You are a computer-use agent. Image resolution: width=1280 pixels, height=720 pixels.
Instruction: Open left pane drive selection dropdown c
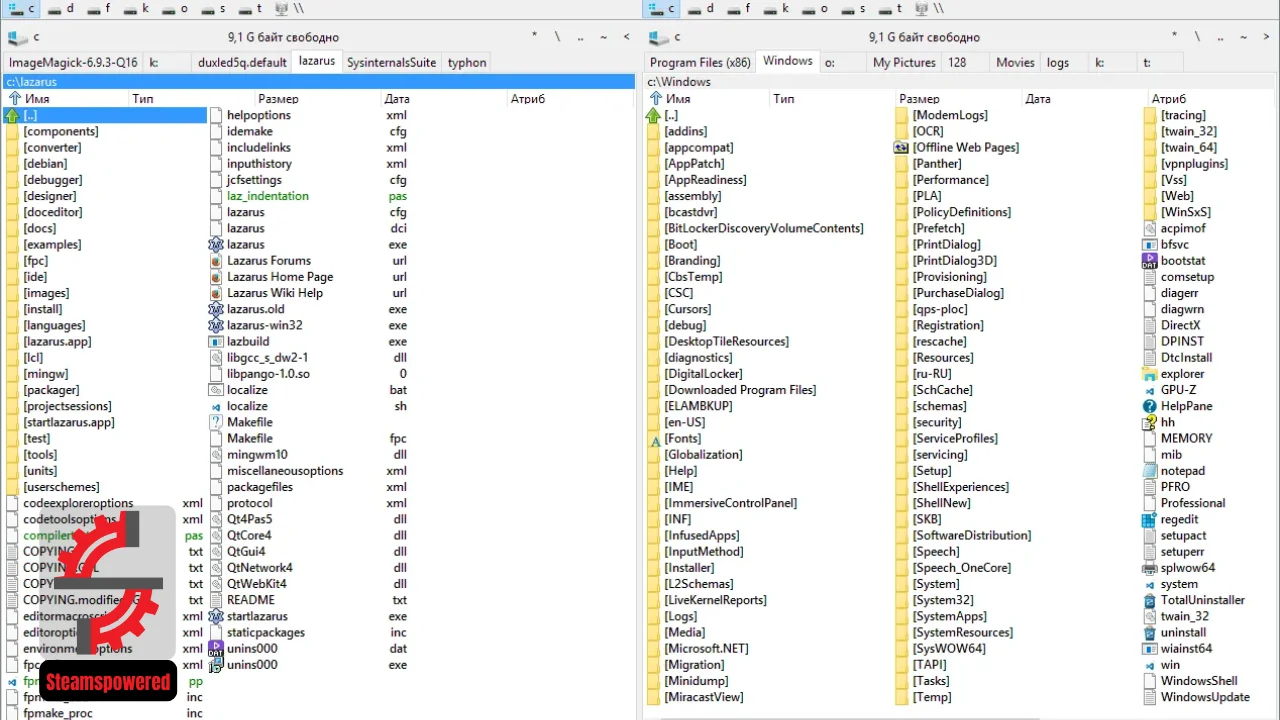(23, 37)
